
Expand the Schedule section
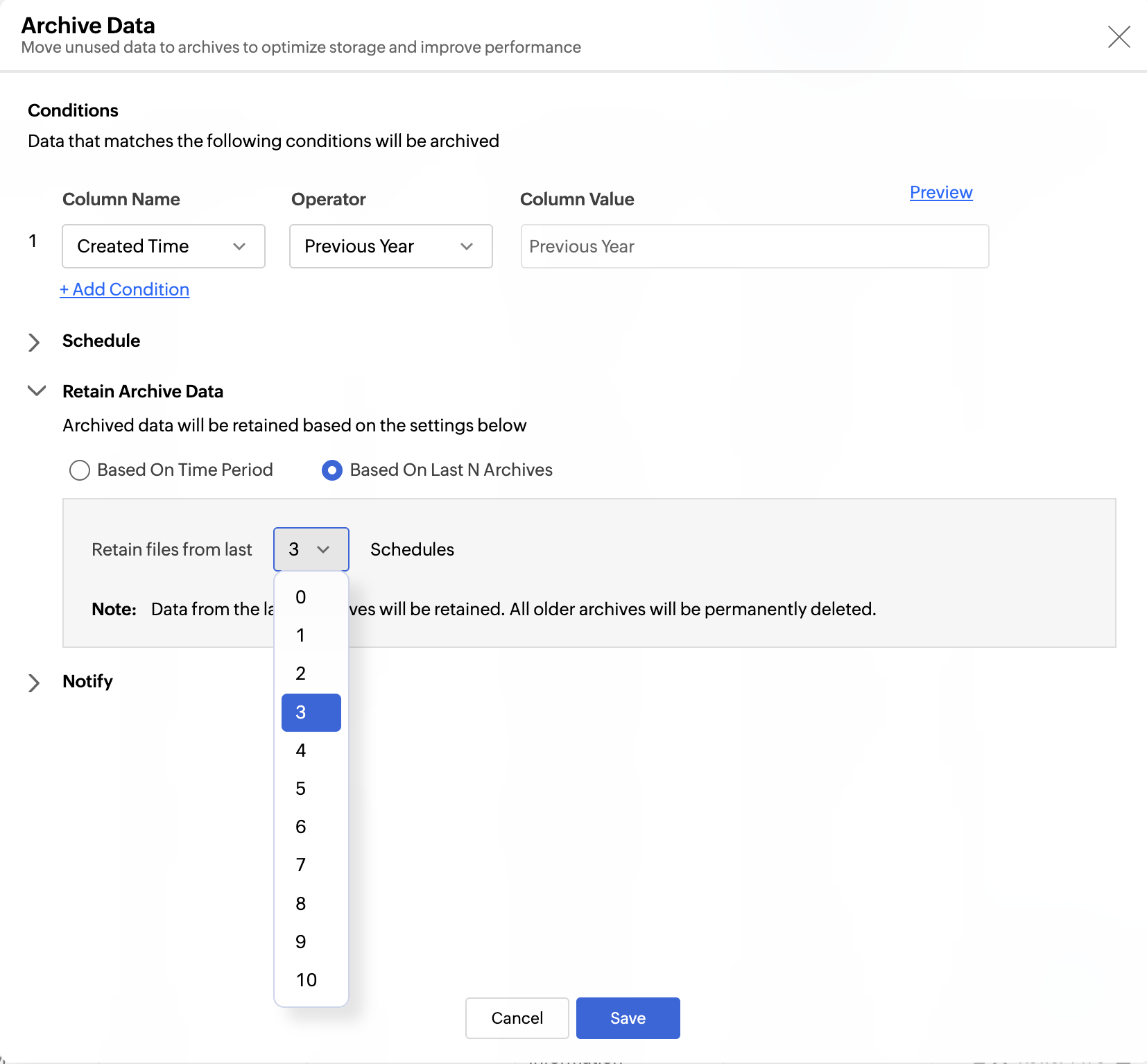[34, 342]
